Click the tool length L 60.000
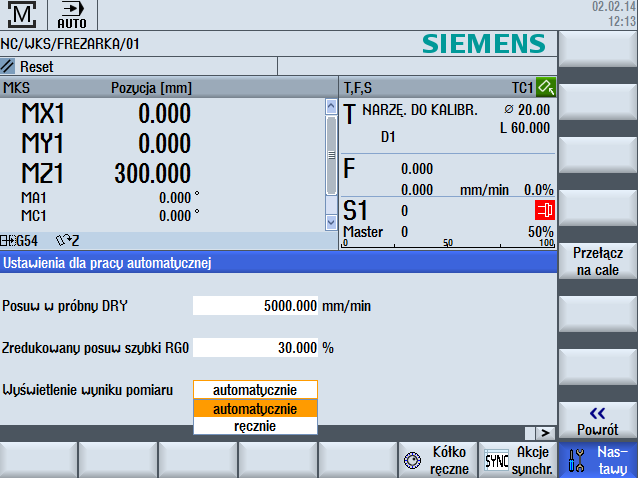The image size is (638, 478). (525, 128)
